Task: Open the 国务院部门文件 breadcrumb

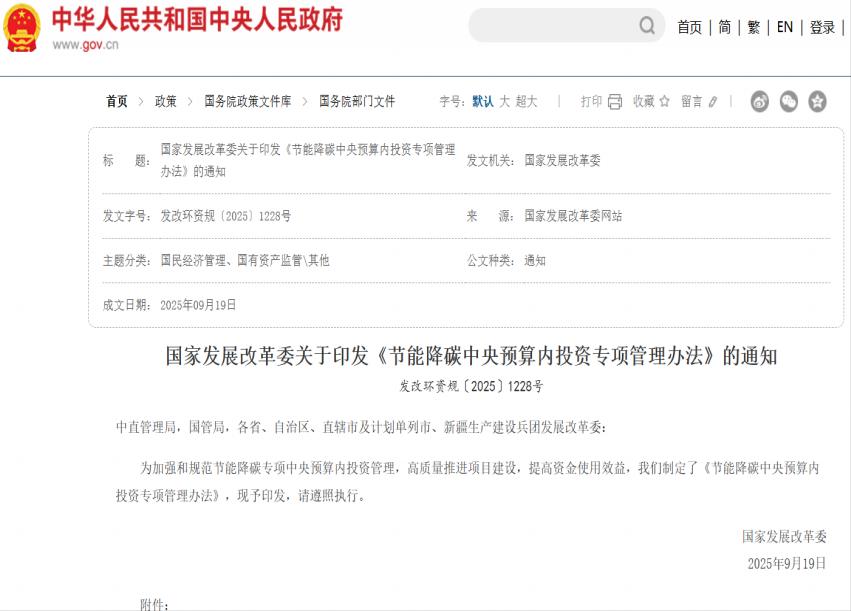Action: tap(357, 101)
